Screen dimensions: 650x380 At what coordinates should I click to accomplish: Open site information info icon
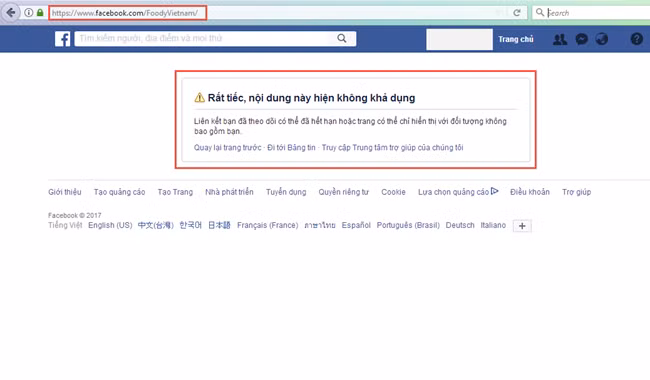[x=29, y=13]
